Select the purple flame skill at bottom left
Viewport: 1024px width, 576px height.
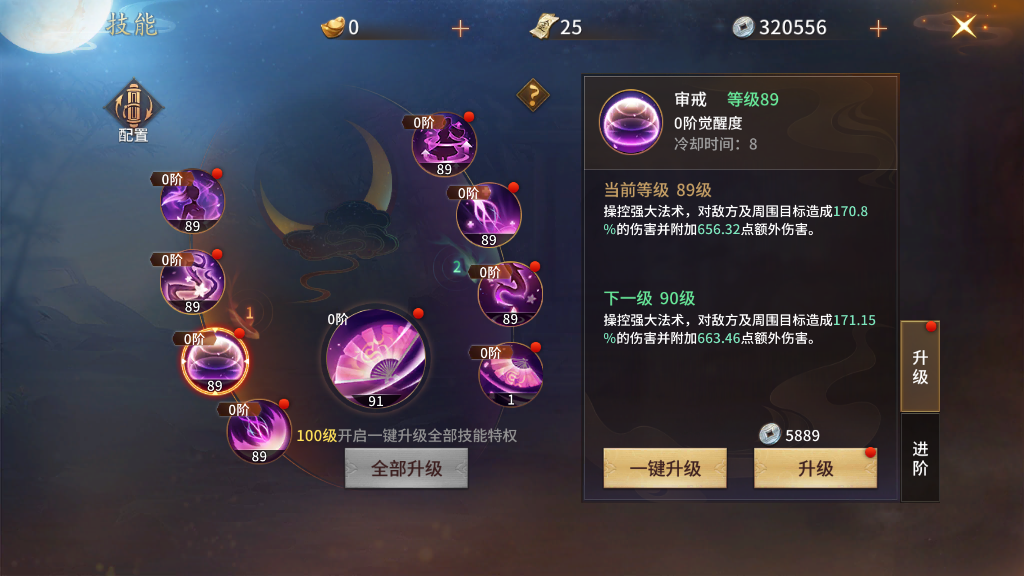[259, 432]
